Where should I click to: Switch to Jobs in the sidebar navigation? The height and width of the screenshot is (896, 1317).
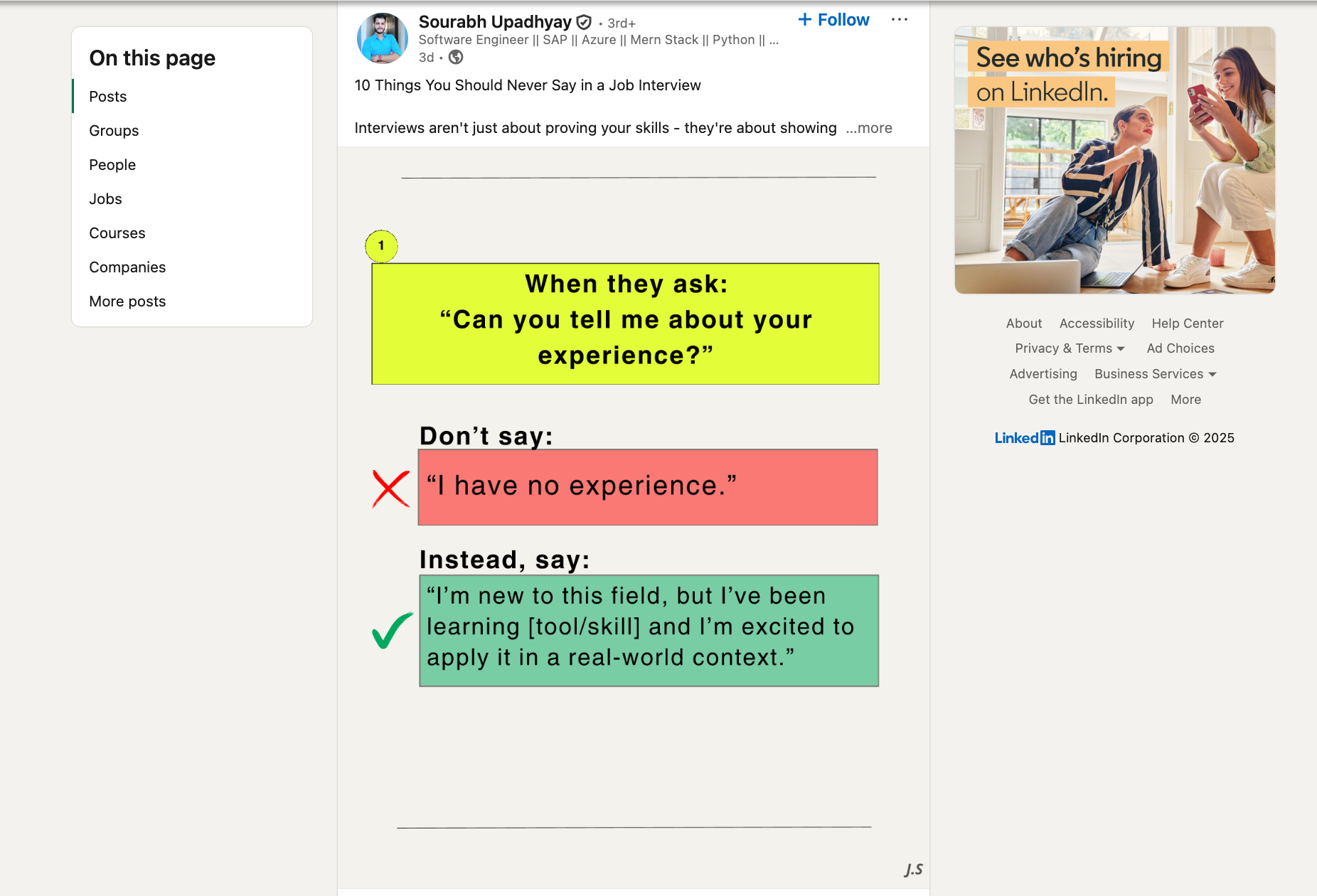[105, 199]
